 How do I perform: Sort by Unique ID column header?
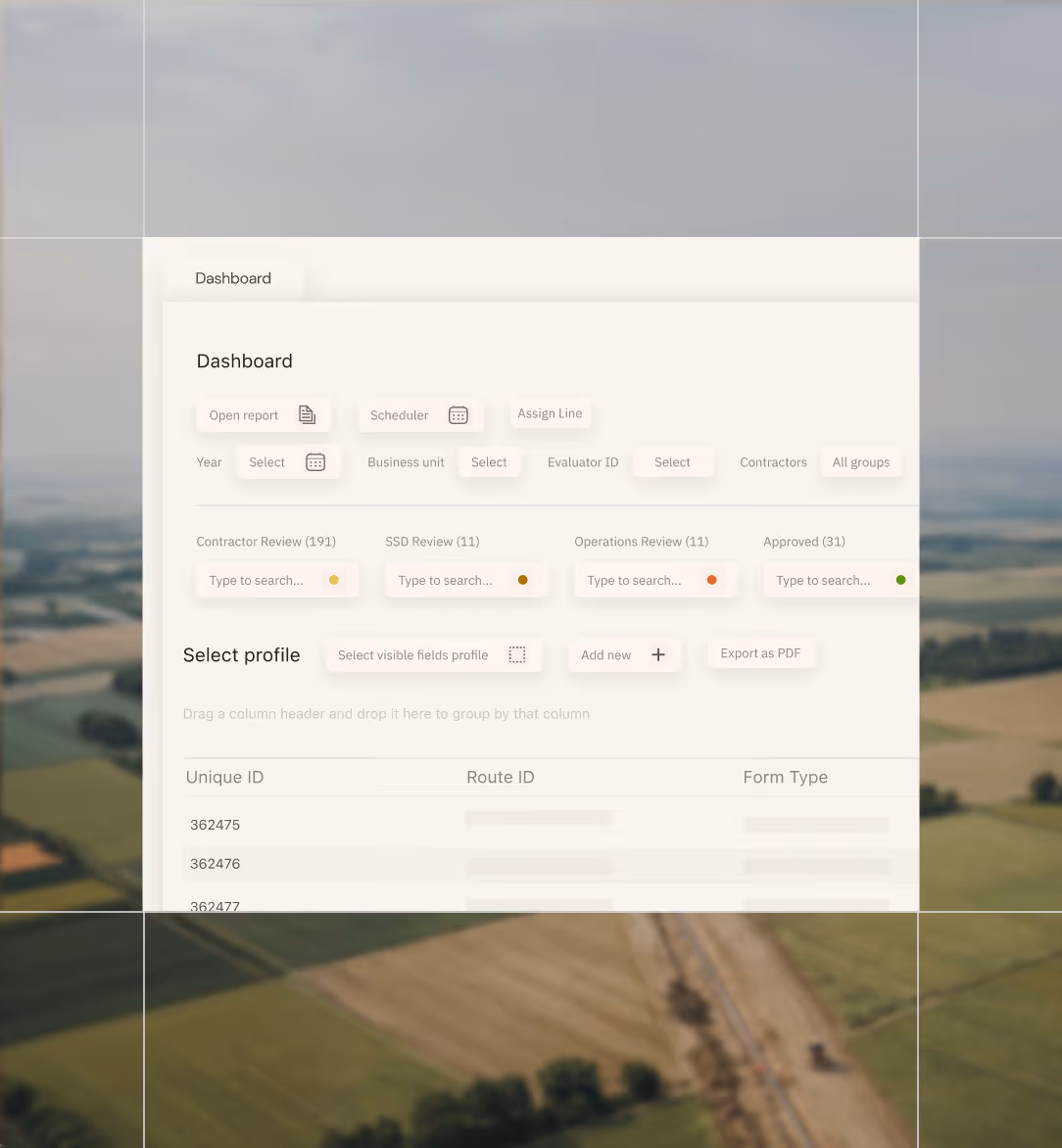point(225,777)
